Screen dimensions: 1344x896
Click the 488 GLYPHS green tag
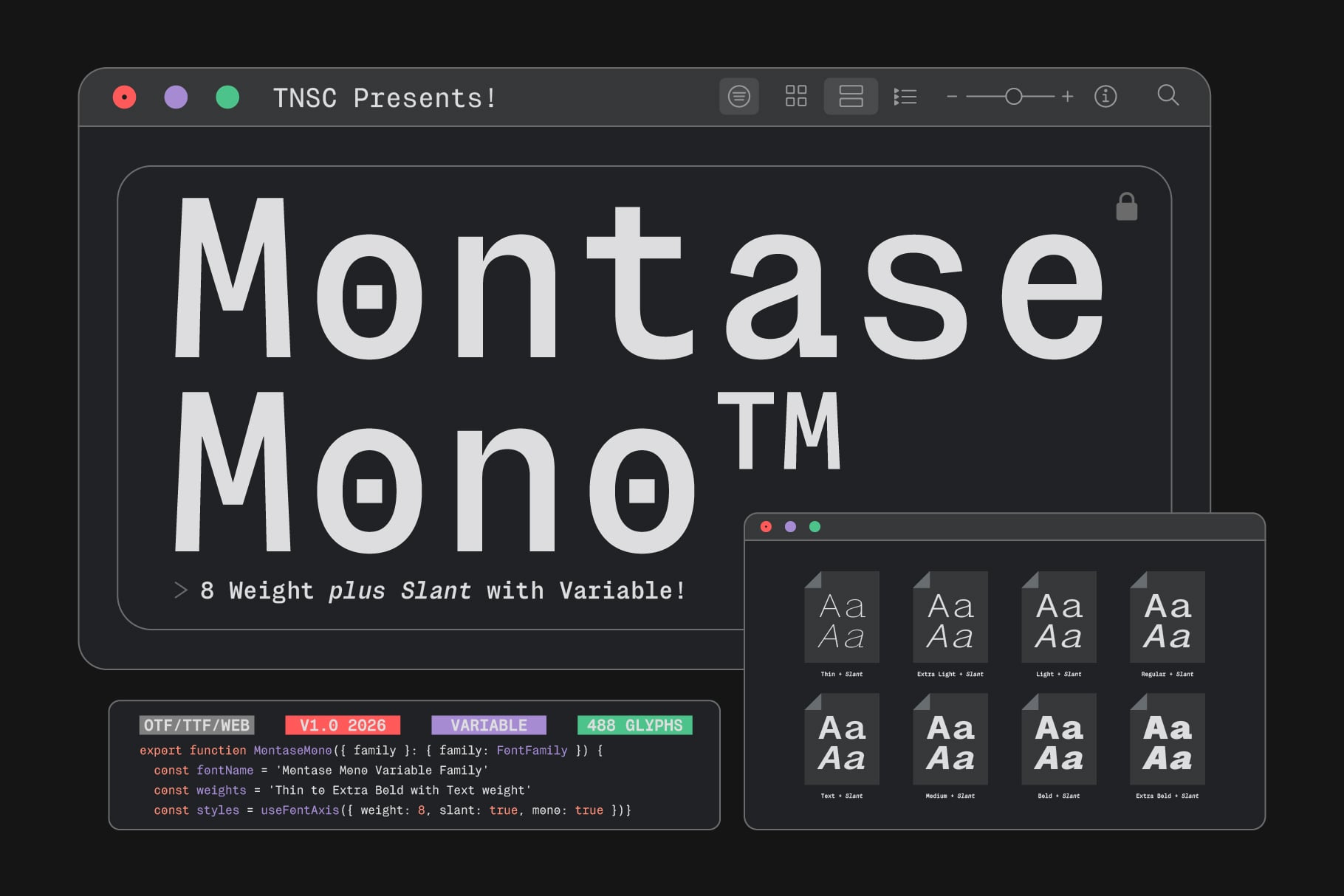(635, 726)
